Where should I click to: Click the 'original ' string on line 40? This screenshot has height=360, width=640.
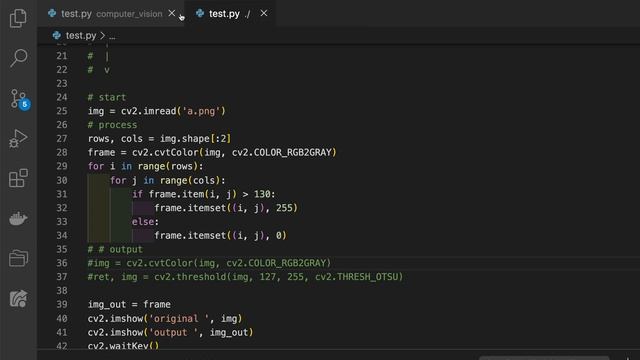pos(179,318)
